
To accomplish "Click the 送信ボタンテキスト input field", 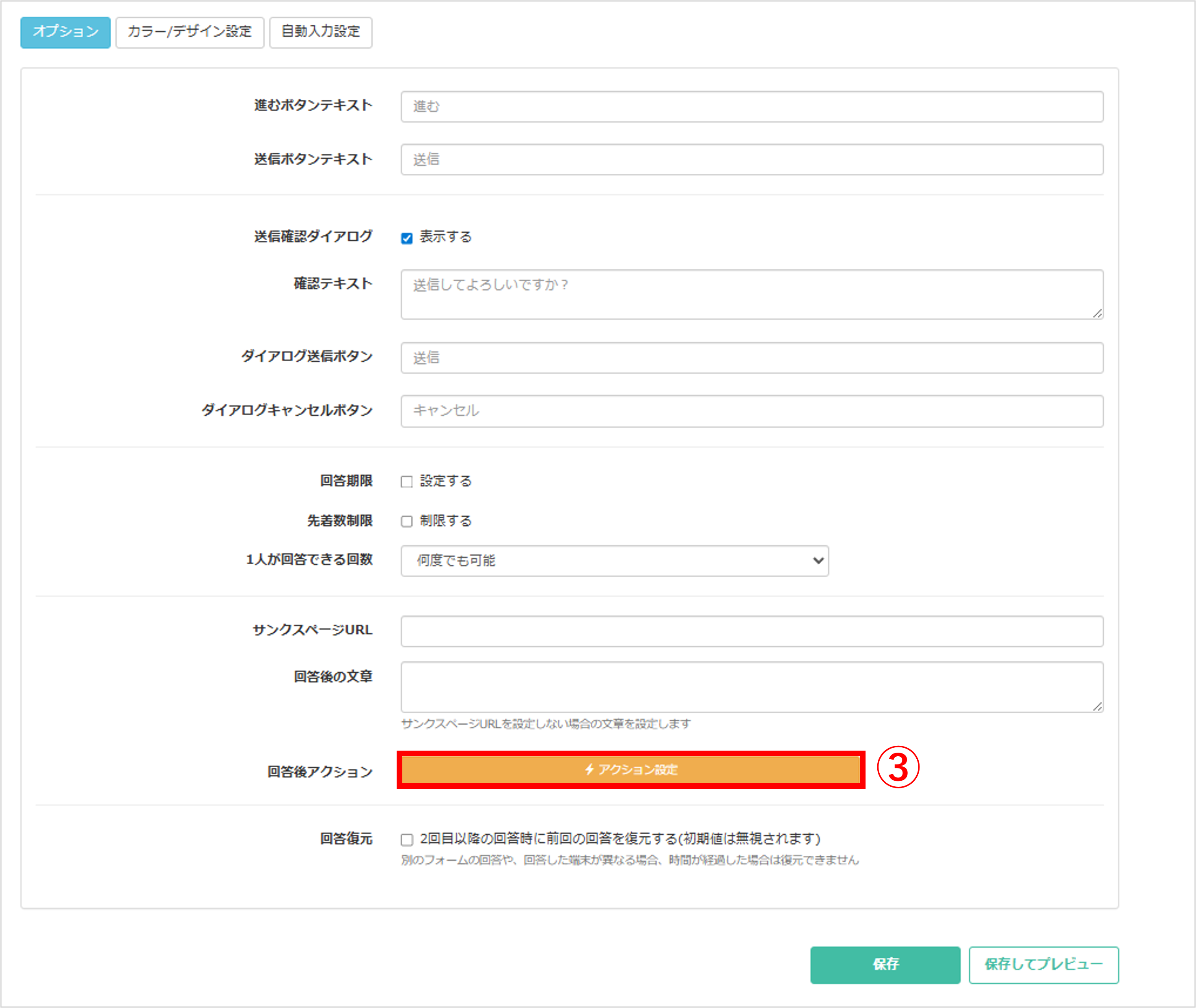I will tap(751, 160).
